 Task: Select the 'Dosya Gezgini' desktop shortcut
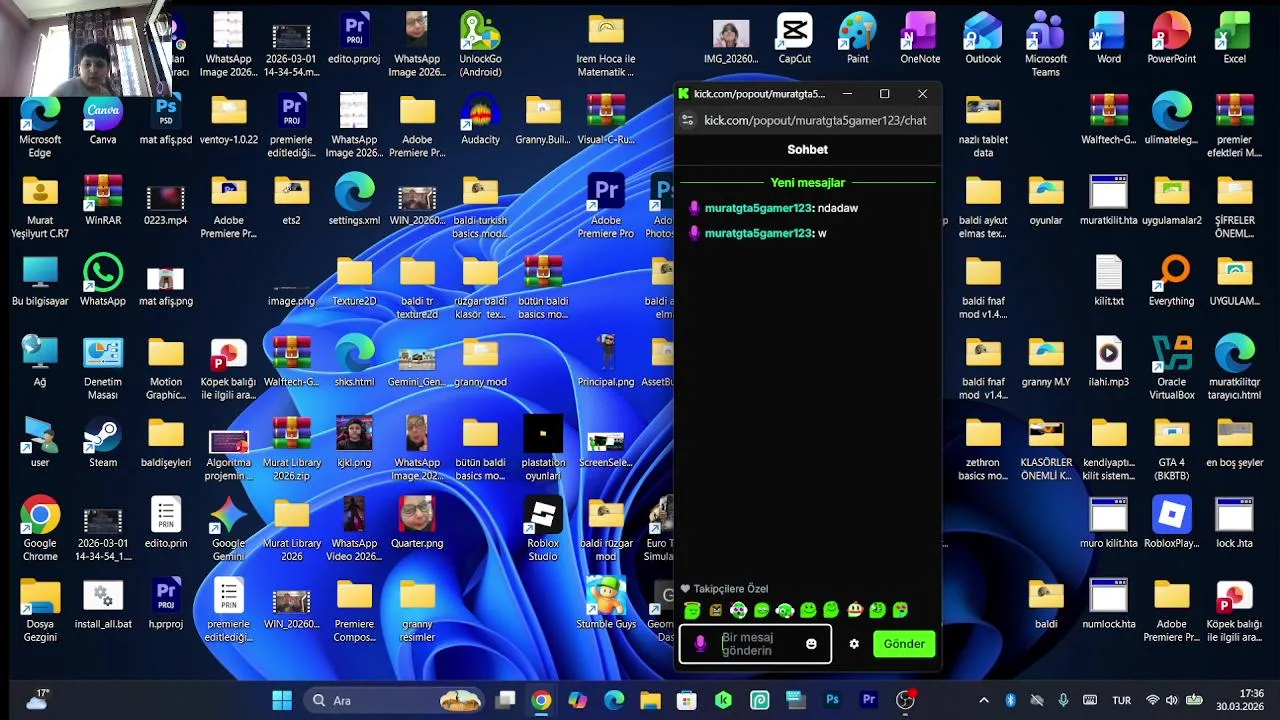coord(40,610)
